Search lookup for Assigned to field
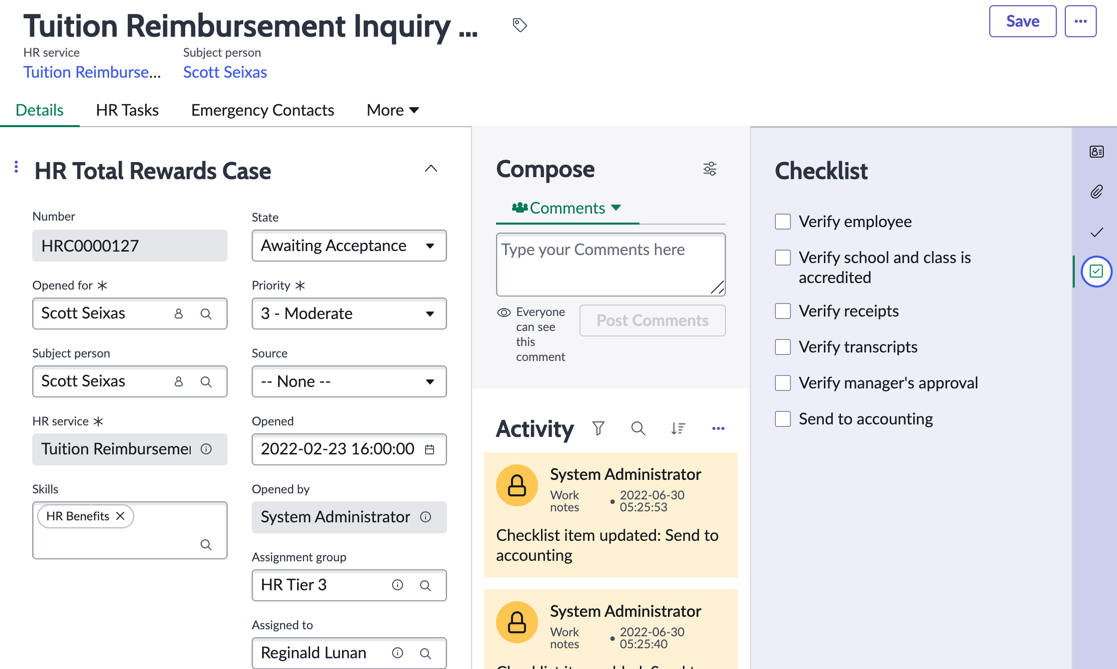Screen dimensions: 1117x669 425,653
